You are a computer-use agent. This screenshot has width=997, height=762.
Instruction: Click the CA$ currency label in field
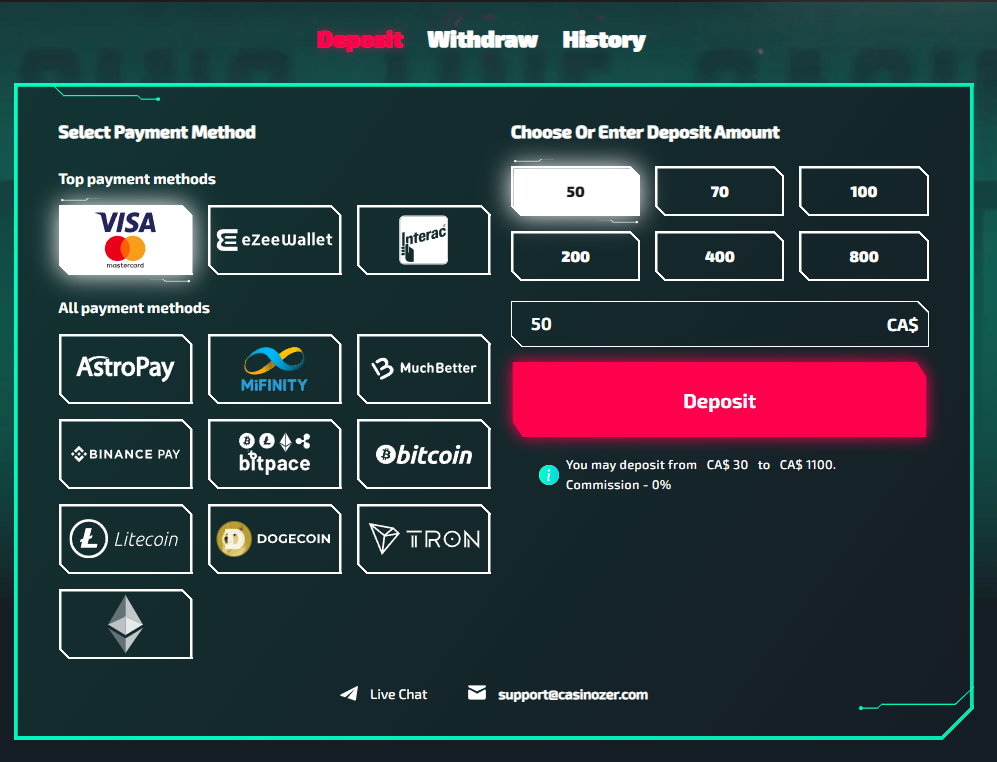pos(902,325)
